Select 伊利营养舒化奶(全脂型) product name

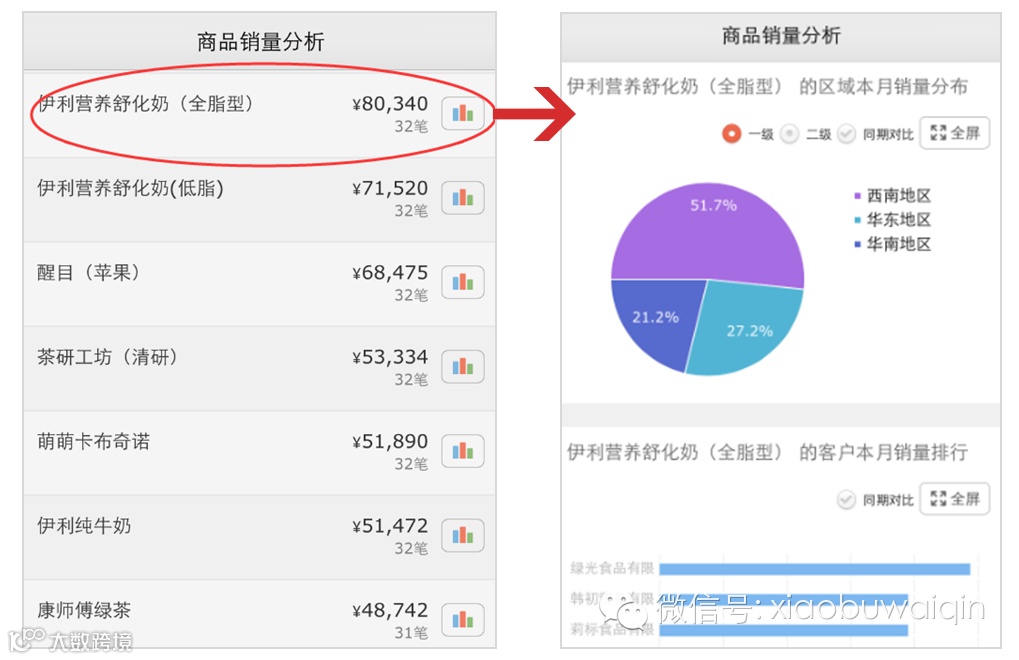pyautogui.click(x=146, y=103)
